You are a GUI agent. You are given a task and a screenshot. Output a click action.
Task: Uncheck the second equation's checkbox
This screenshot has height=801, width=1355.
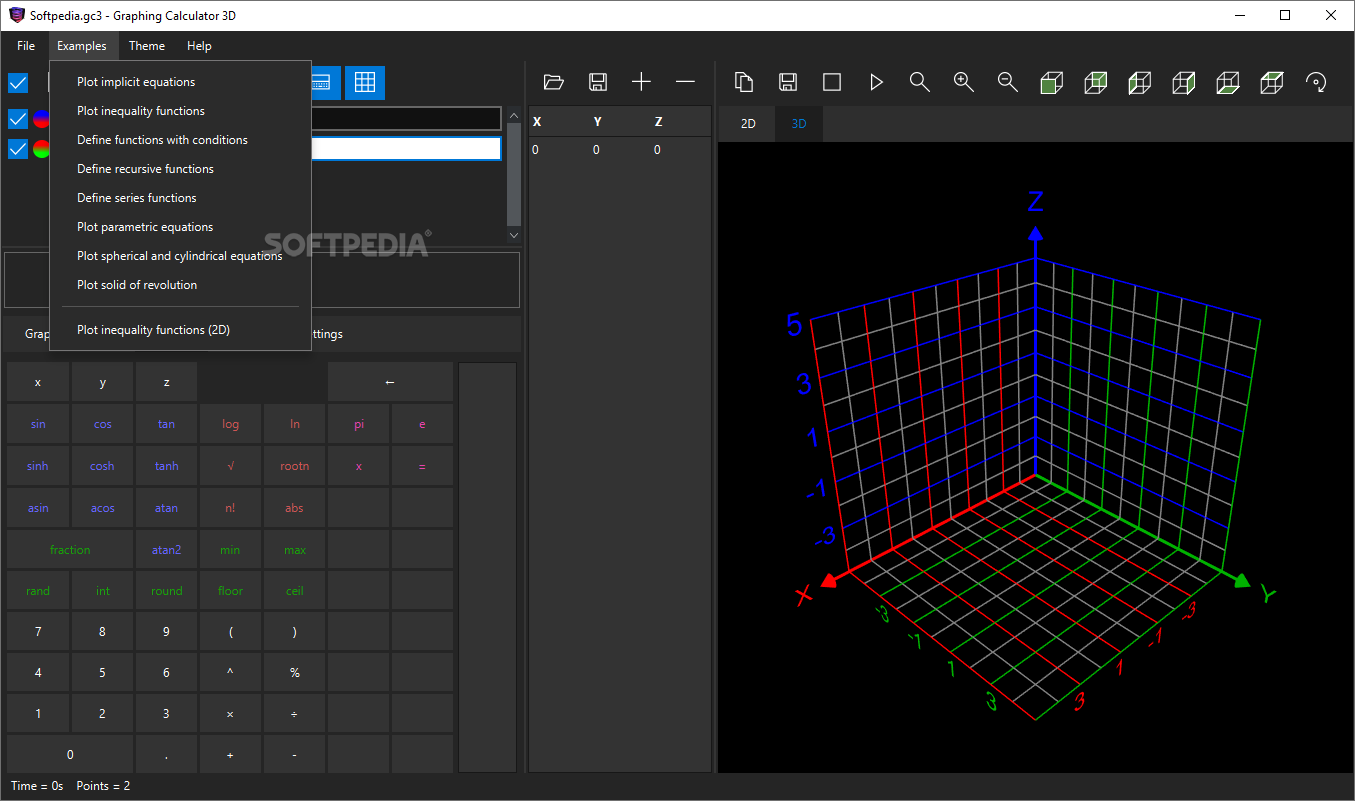18,149
